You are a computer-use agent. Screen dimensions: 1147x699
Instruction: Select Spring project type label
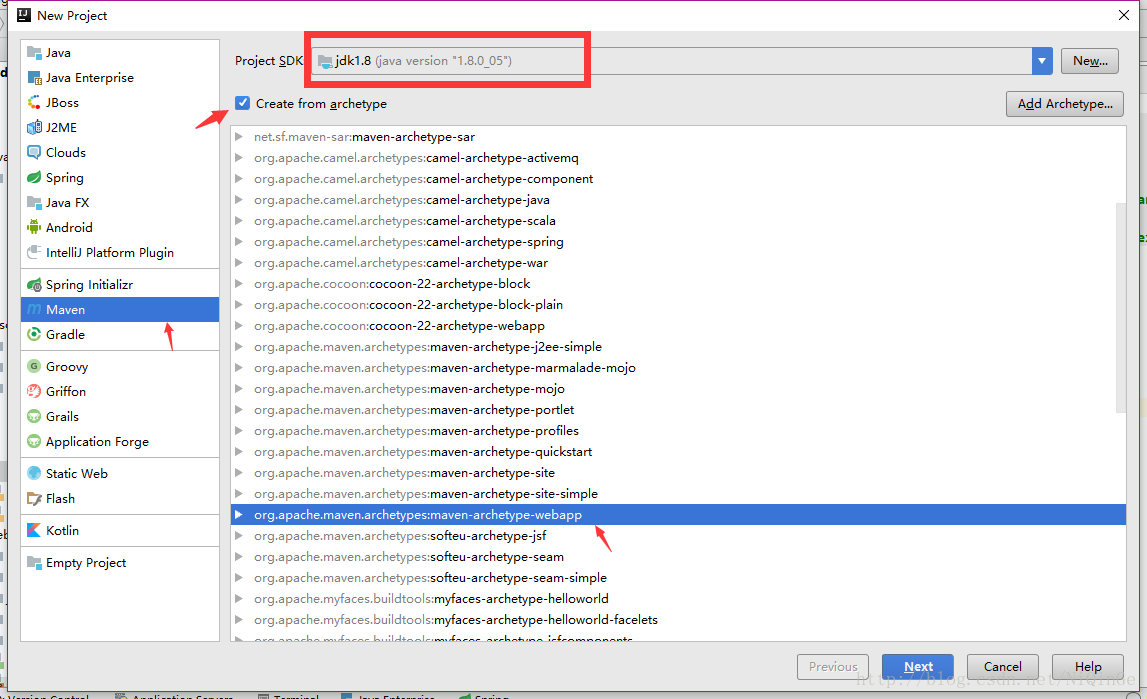click(x=64, y=178)
